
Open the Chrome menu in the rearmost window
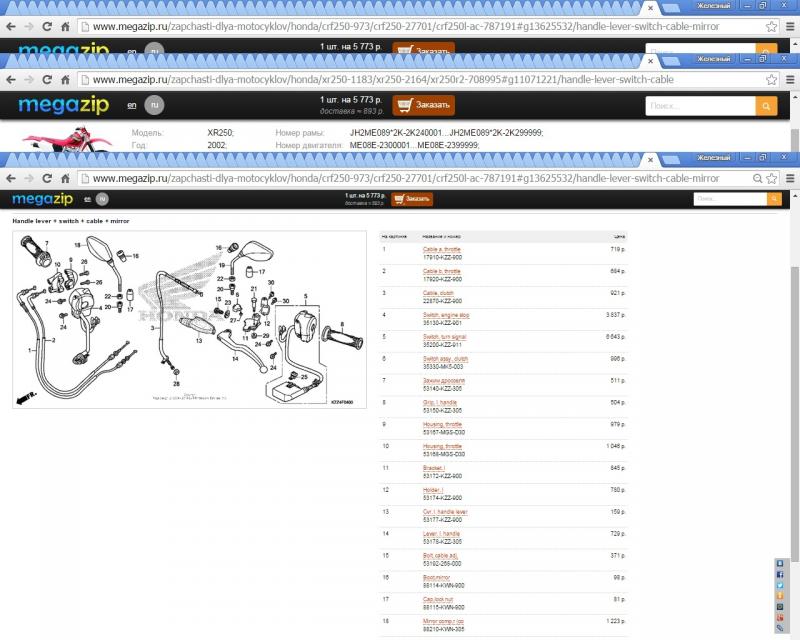click(790, 27)
